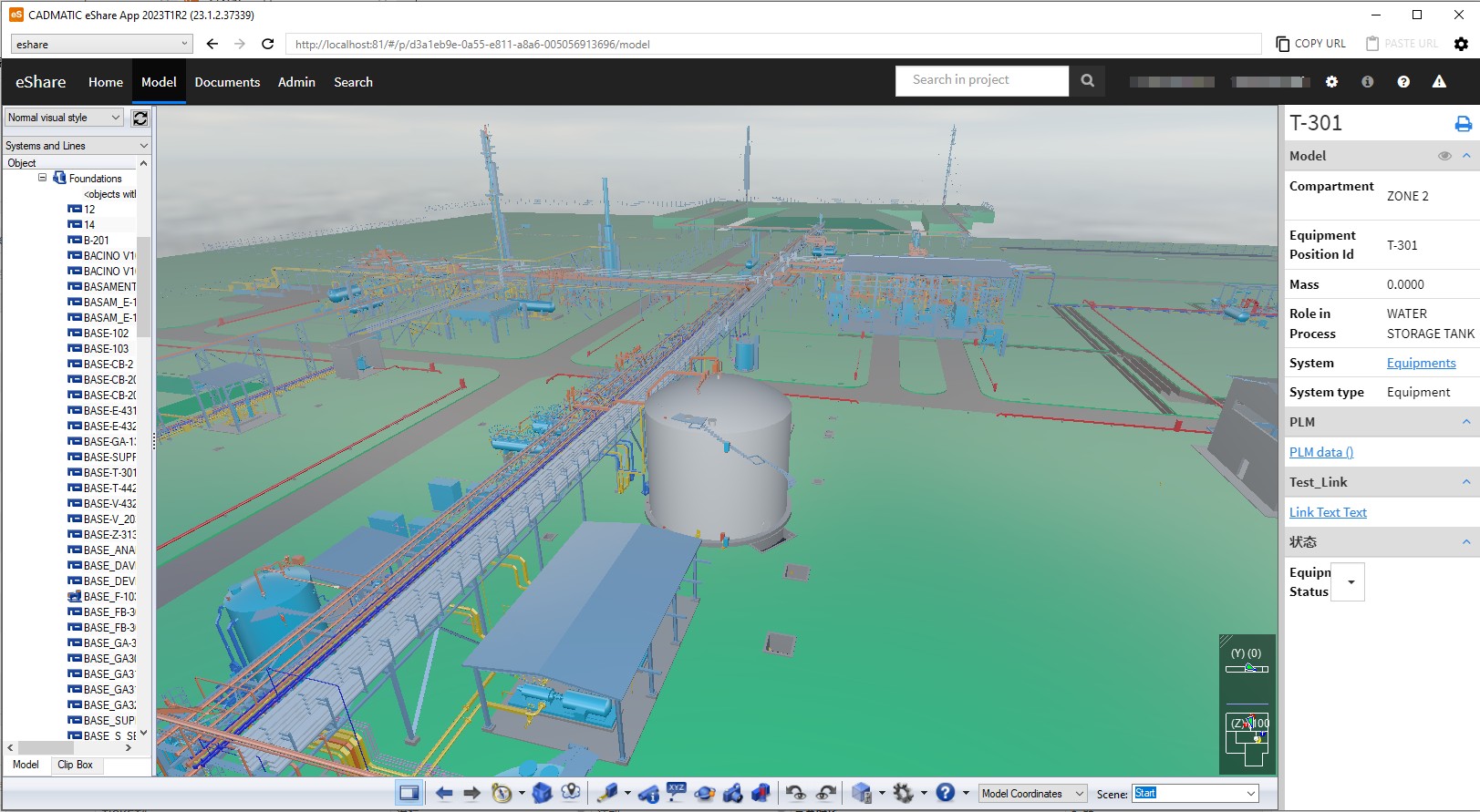Switch to the Model tab in navbar

click(159, 82)
